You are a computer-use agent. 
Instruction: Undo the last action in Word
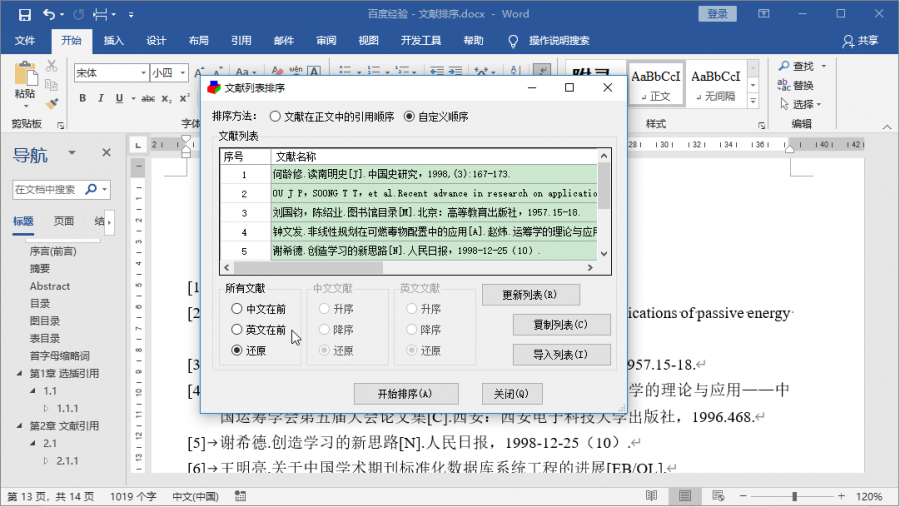coord(49,14)
